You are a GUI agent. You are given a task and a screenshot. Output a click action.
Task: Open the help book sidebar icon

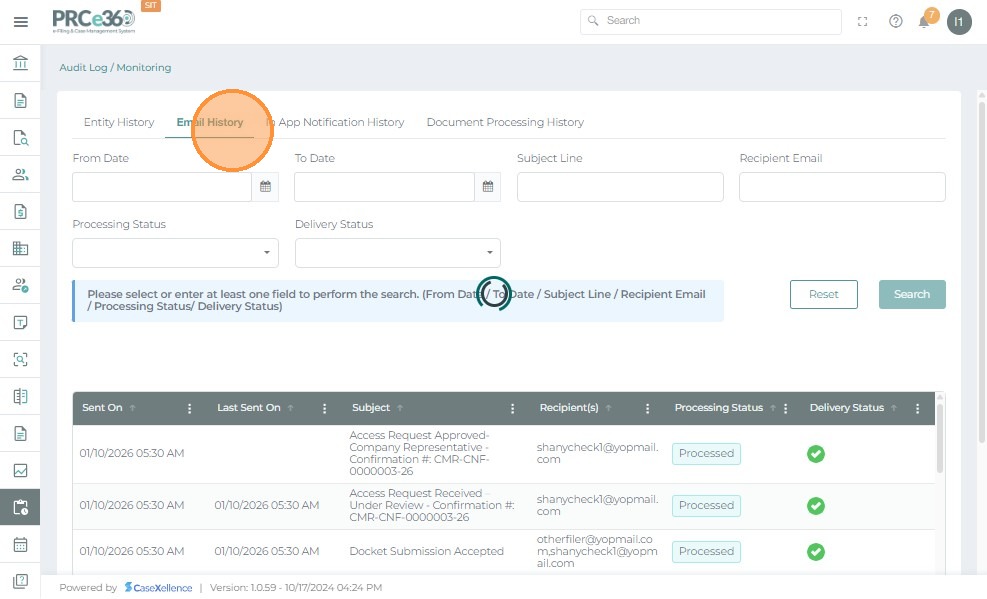[20, 581]
